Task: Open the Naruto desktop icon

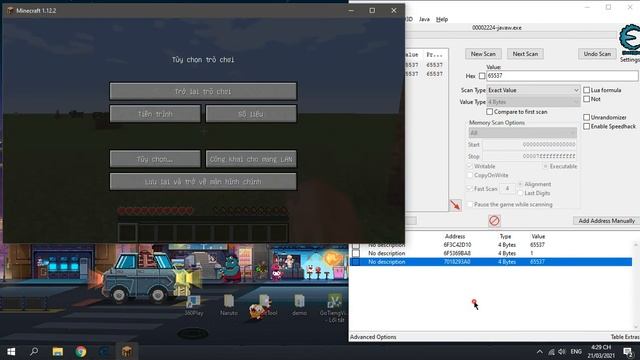Action: coord(229,305)
